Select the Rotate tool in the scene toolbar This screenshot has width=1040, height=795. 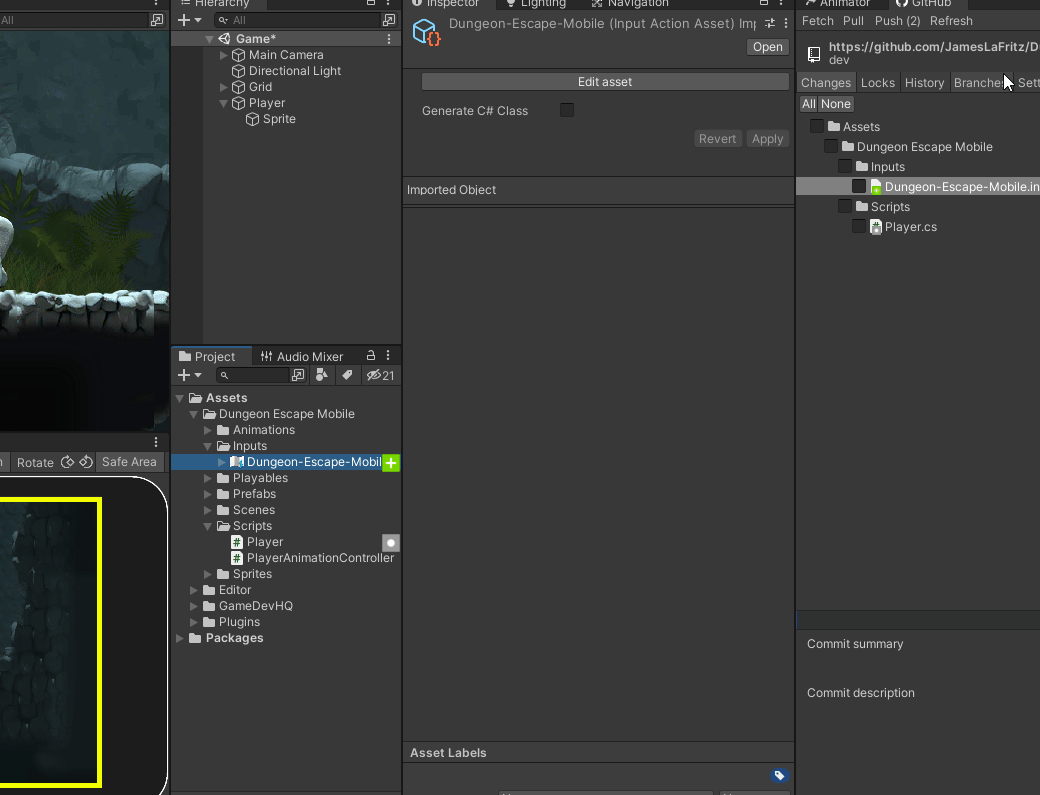coord(35,462)
